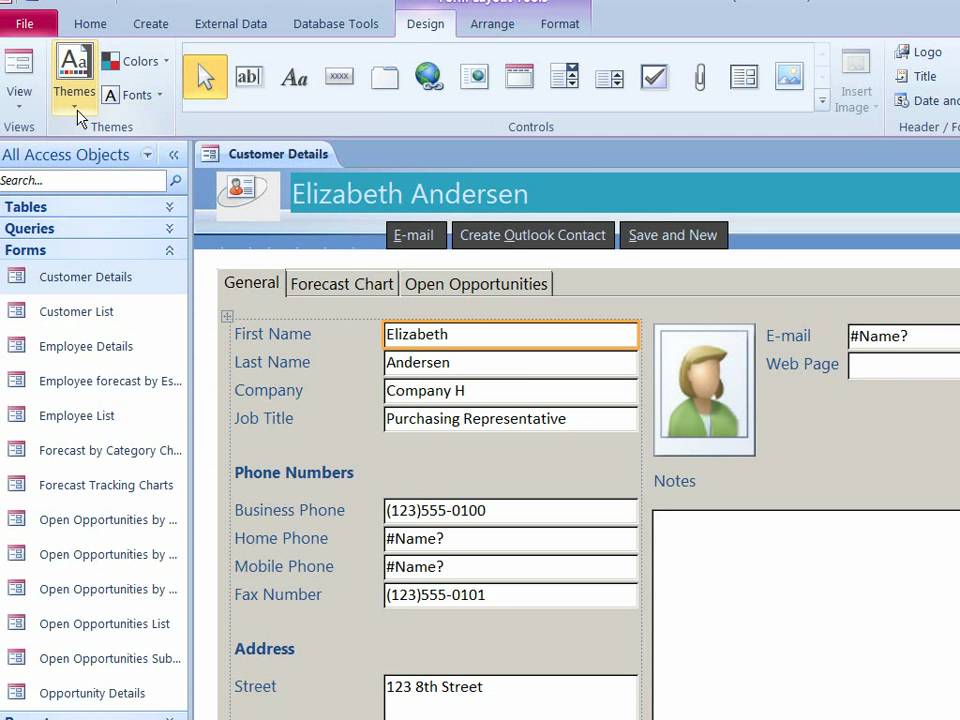Open the Fonts dropdown
The width and height of the screenshot is (960, 720).
(133, 95)
